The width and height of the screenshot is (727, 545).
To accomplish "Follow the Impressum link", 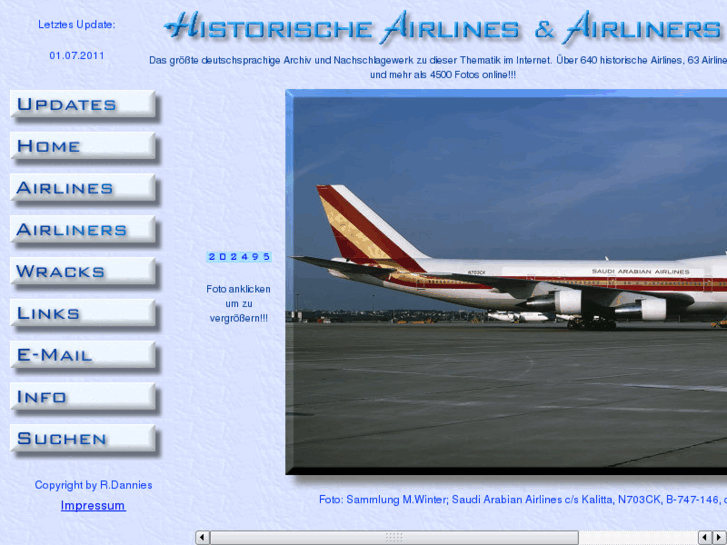I will pyautogui.click(x=93, y=506).
